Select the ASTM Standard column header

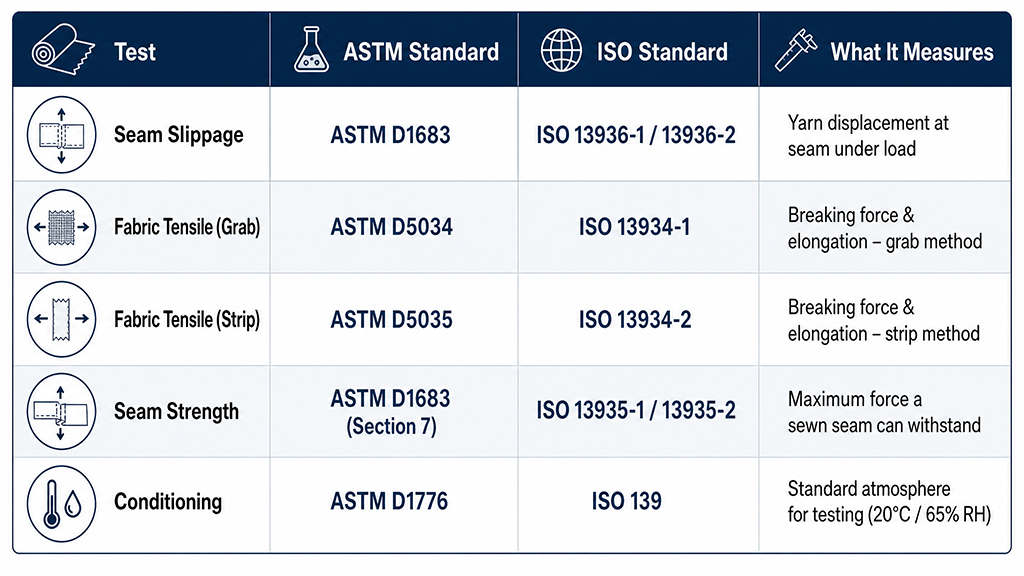[x=394, y=50]
